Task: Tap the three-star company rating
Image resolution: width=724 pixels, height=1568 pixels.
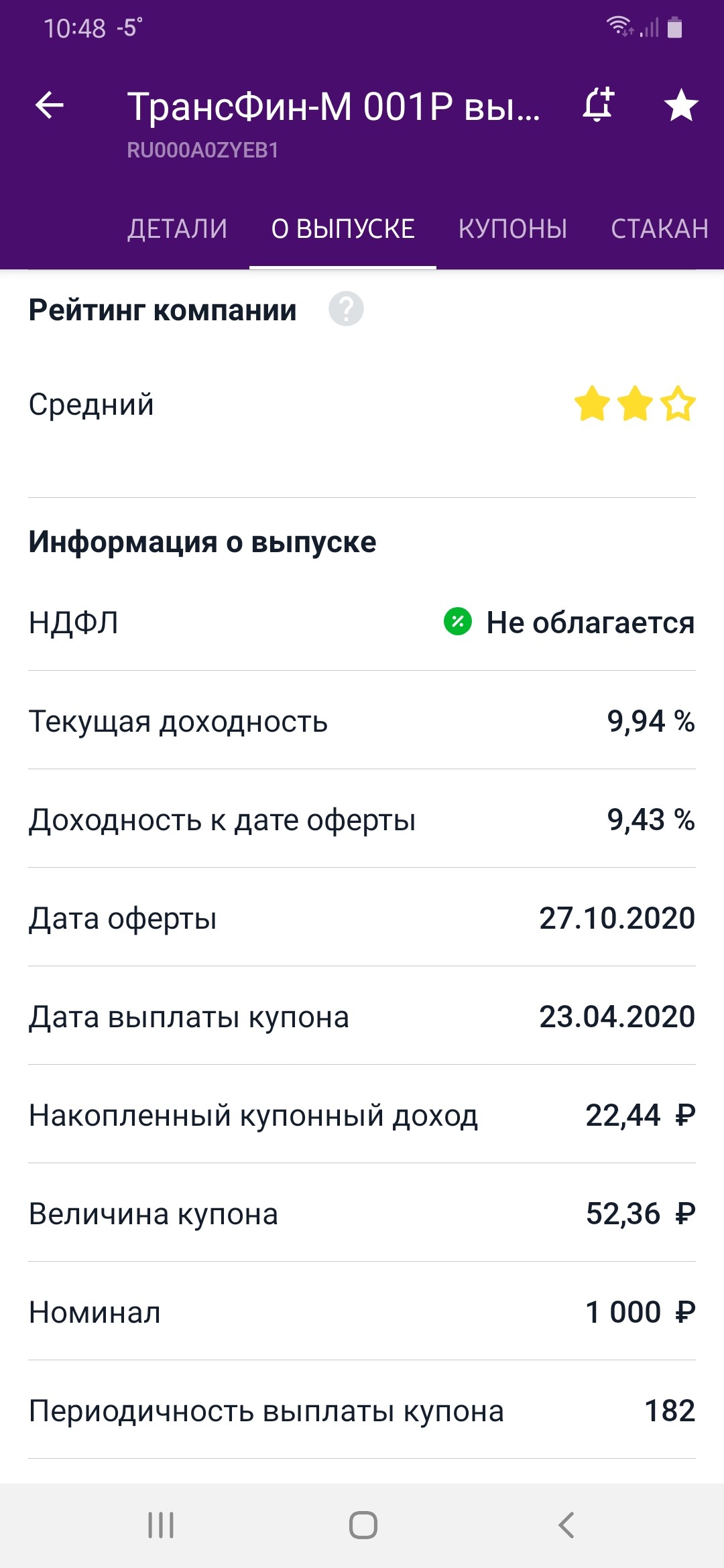Action: 634,403
